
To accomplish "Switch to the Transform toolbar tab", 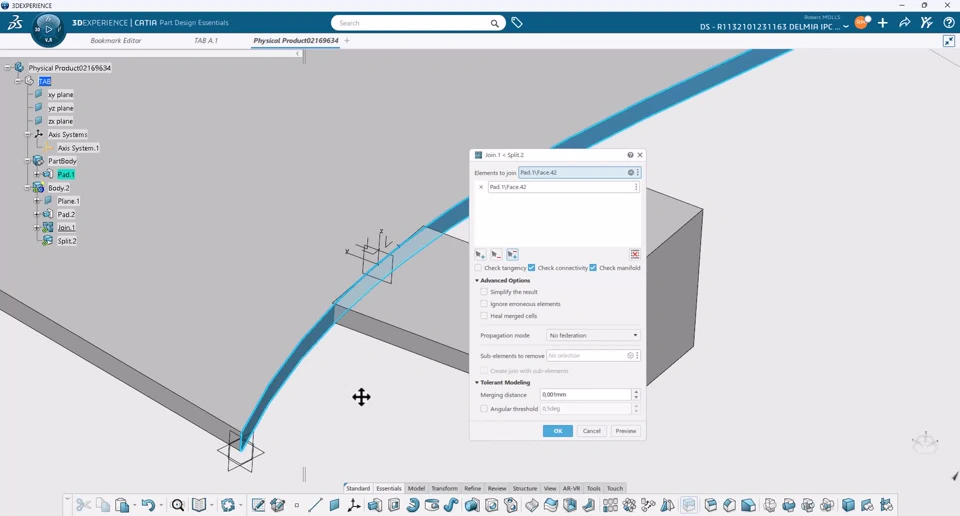I will coord(444,489).
